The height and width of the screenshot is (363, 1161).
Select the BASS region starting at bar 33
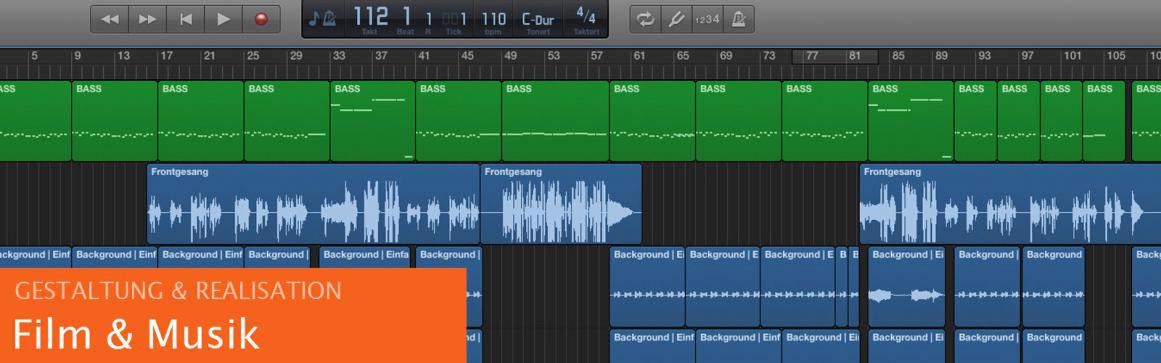point(372,121)
